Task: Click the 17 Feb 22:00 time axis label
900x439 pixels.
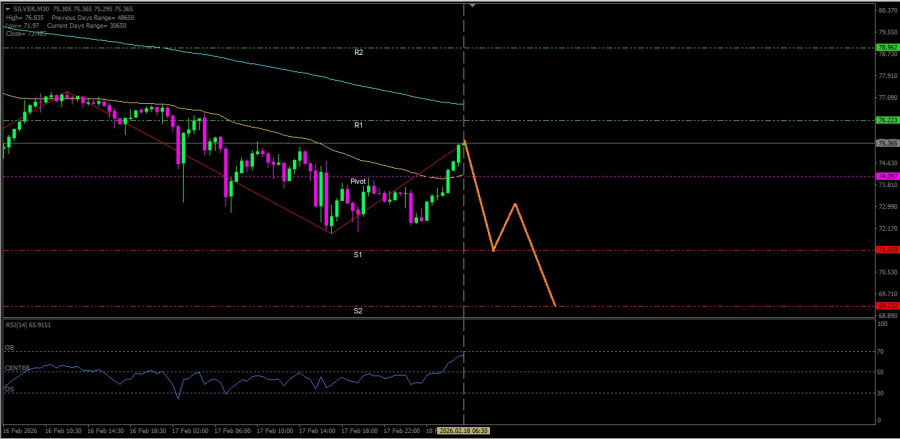Action: coord(402,430)
